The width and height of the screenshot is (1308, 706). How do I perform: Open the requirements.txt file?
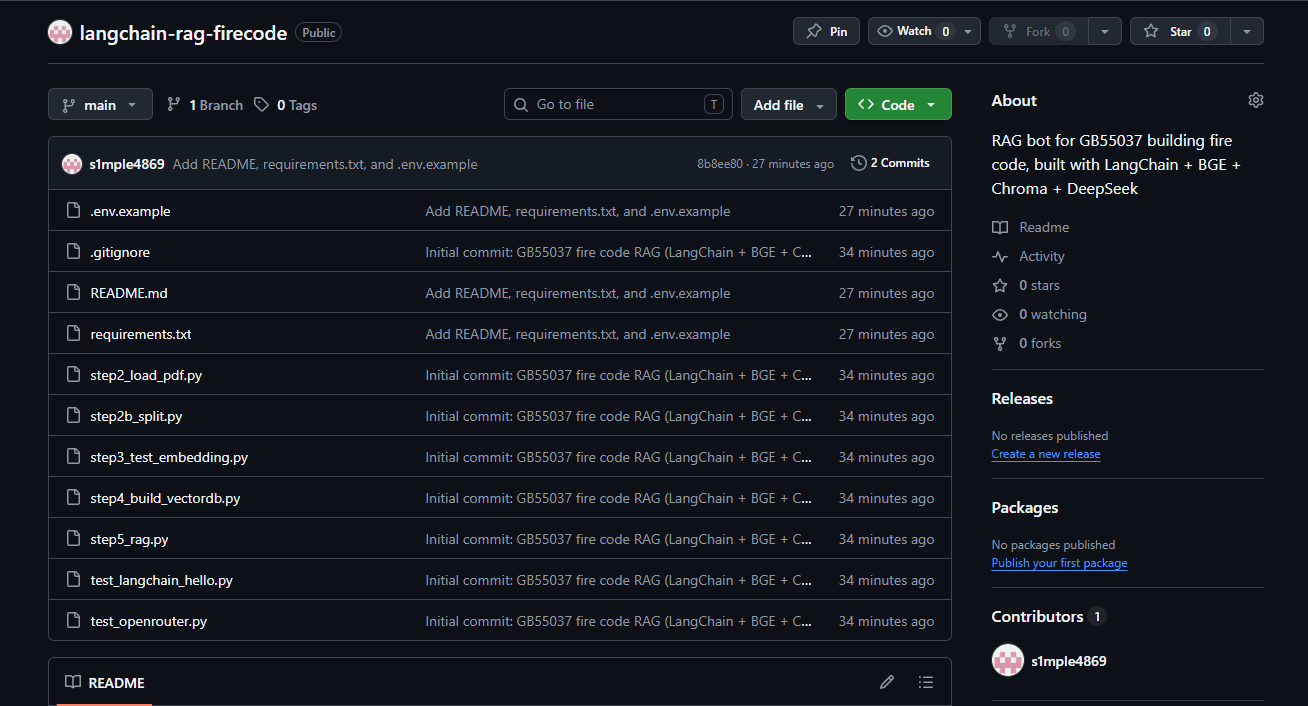(141, 334)
